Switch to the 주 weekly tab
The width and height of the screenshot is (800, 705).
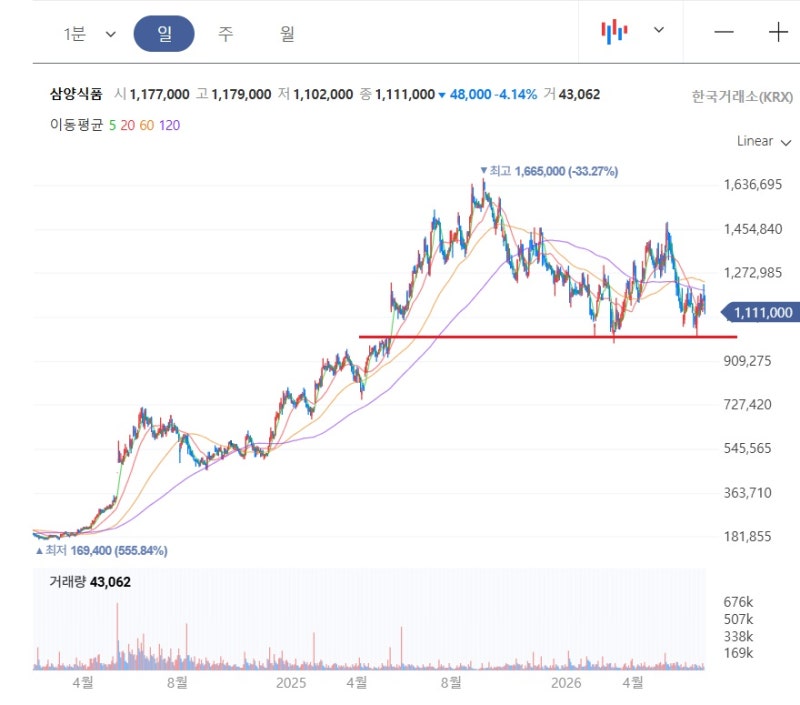click(x=226, y=34)
